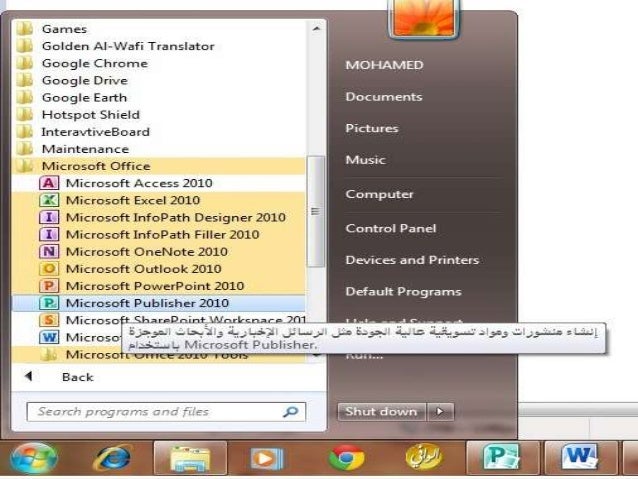Open Windows Explorer taskbar icon

point(190,459)
